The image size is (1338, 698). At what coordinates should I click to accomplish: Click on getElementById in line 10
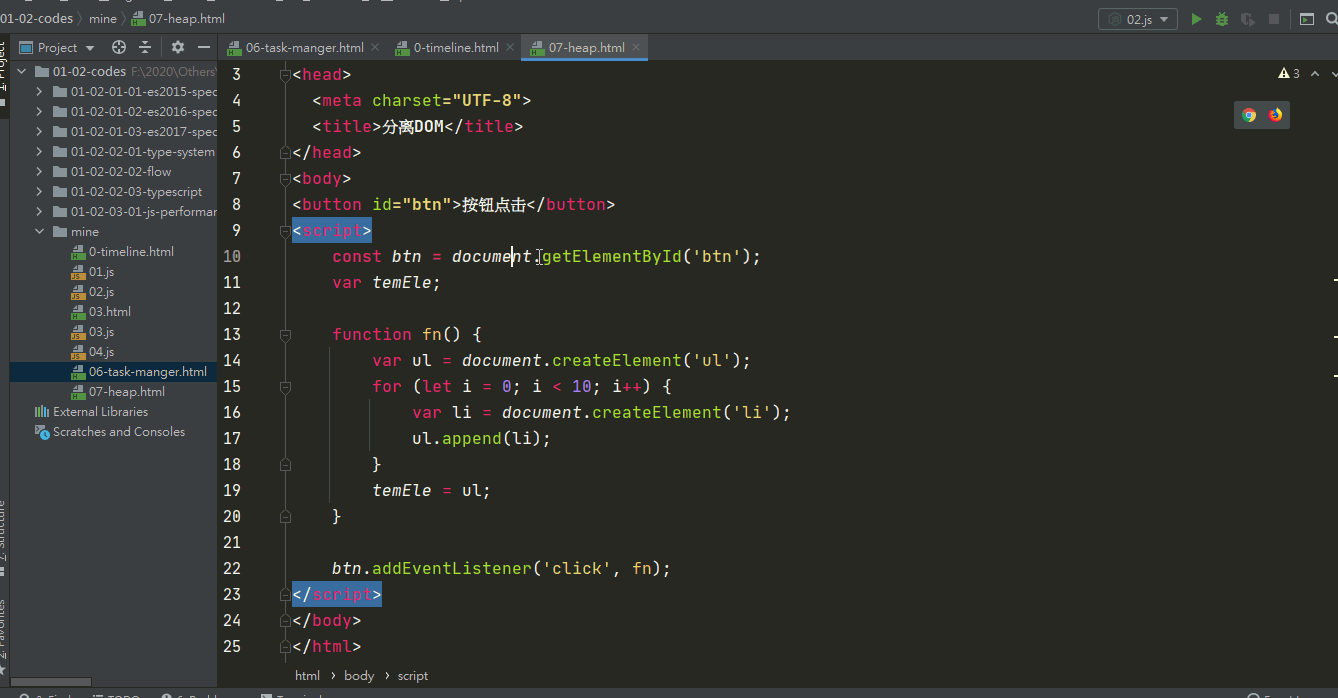[612, 256]
